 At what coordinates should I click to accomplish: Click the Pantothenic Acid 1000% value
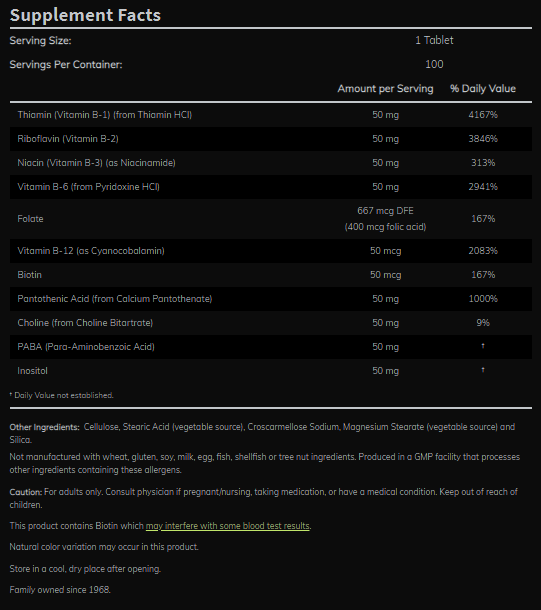click(x=483, y=299)
